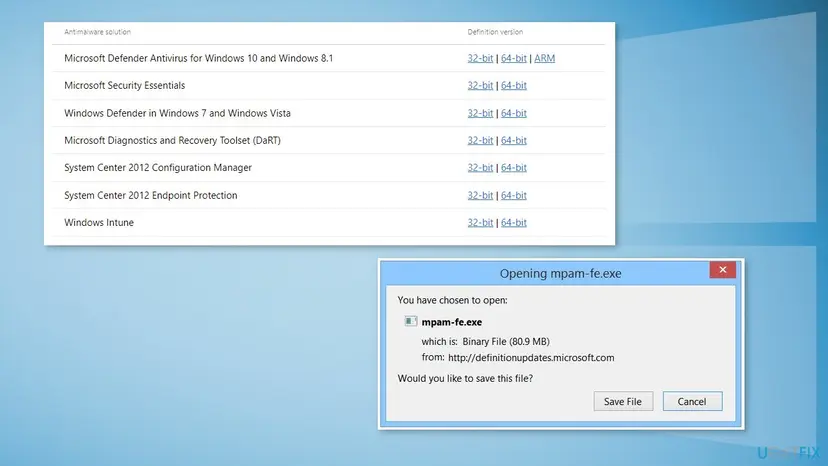Click the mpam-fe.exe file icon
828x466 pixels.
pyautogui.click(x=410, y=321)
